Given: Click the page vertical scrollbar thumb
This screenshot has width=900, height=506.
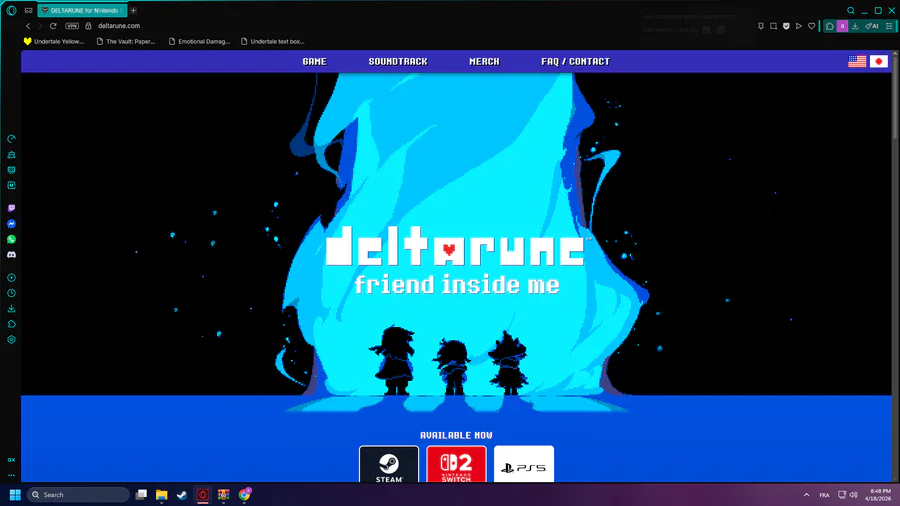Looking at the screenshot, I should tap(894, 96).
